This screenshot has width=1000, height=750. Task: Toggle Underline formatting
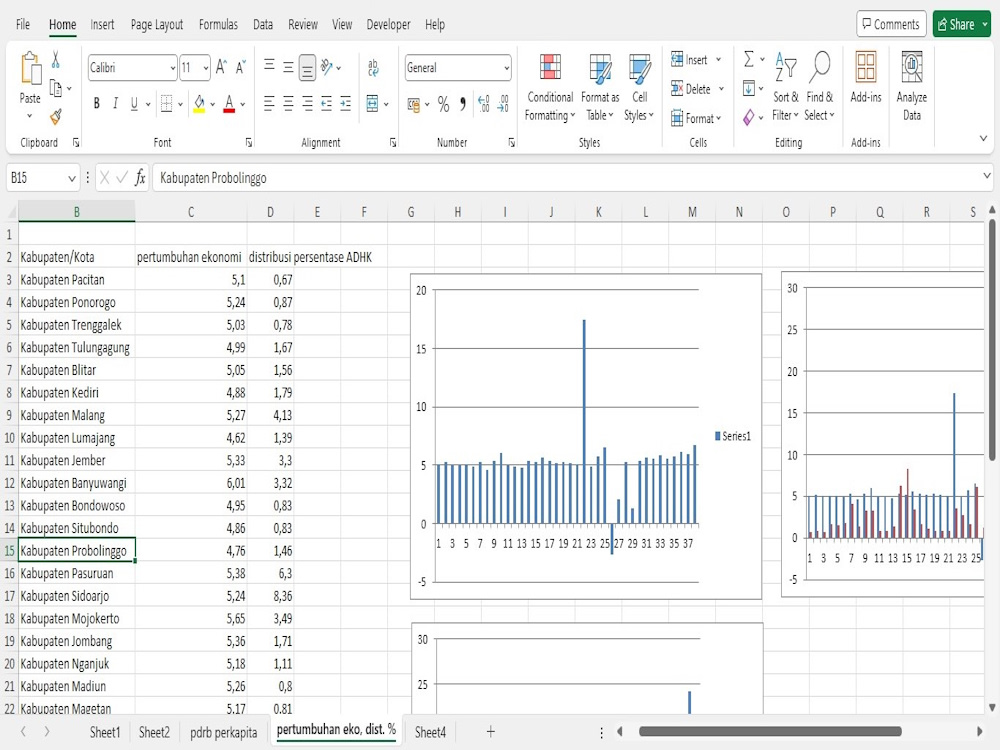click(134, 103)
